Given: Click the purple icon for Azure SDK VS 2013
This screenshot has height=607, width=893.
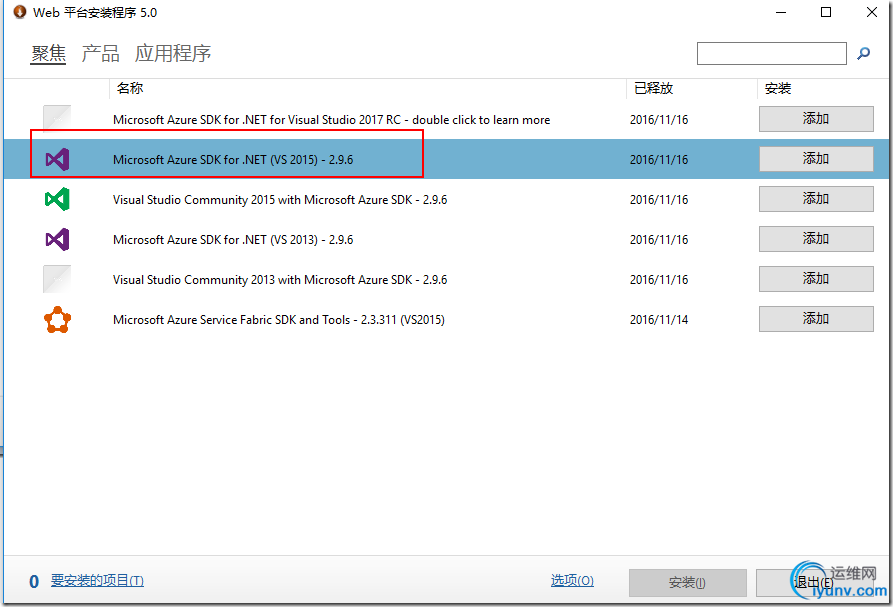Looking at the screenshot, I should 58,239.
